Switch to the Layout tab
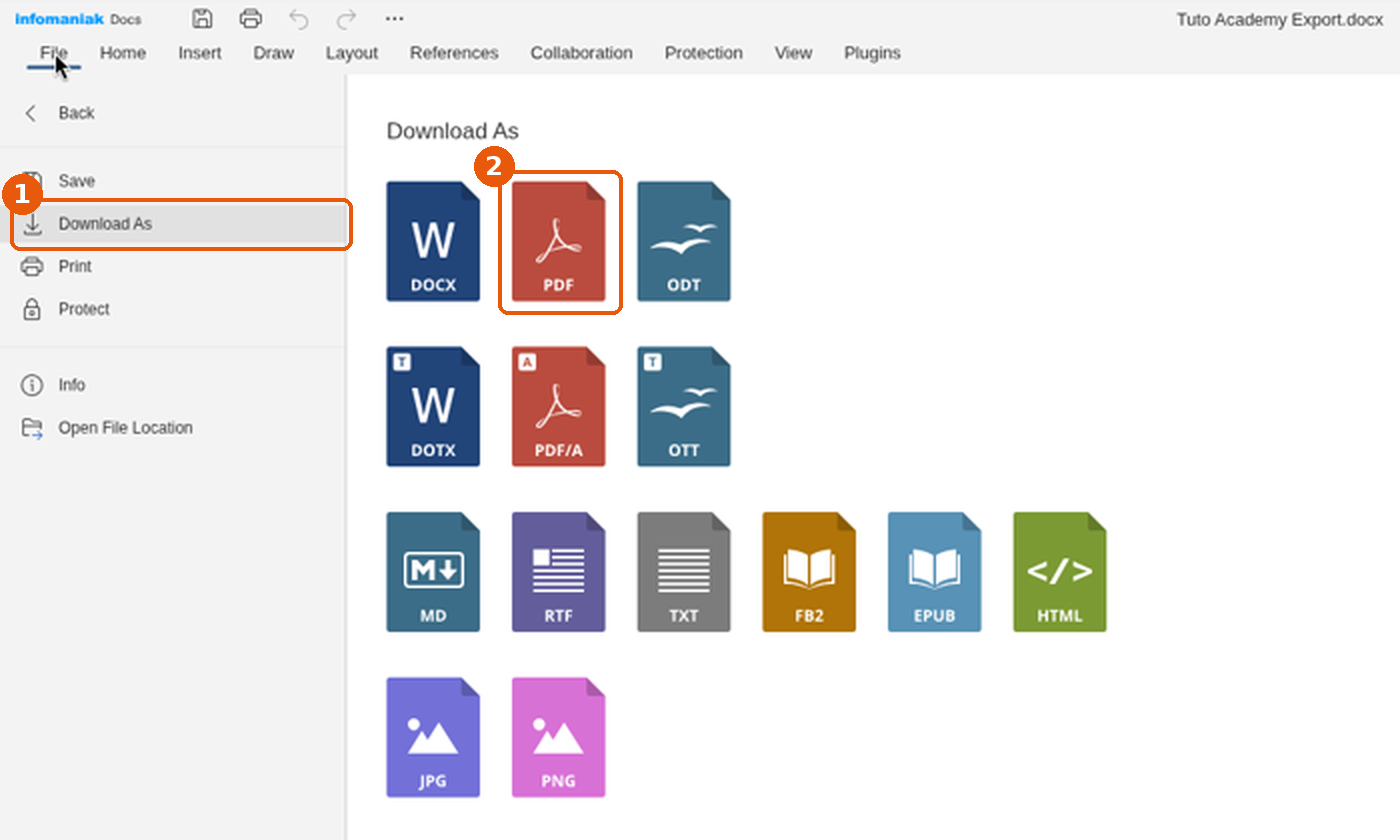Screen dimensions: 1400x840 352,53
